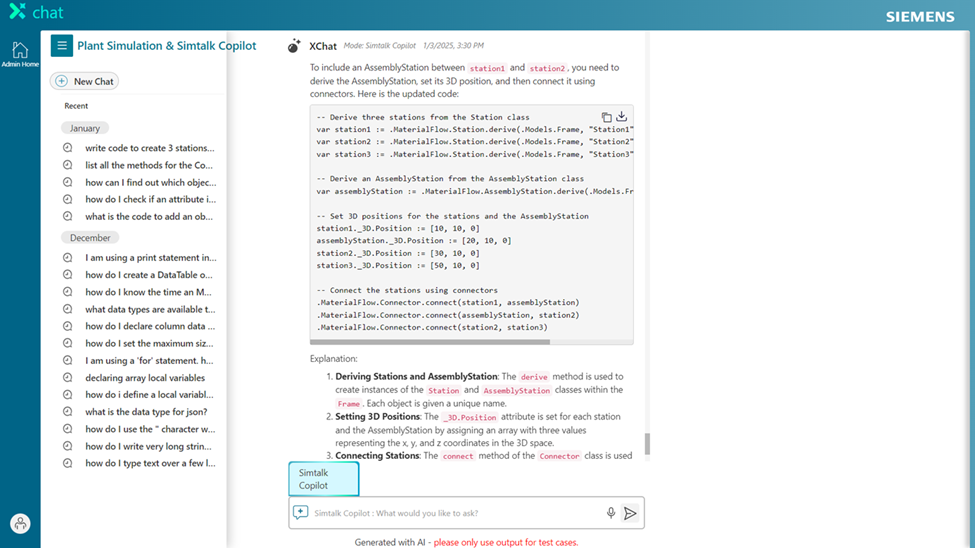The height and width of the screenshot is (548, 975).
Task: Send the message with arrow icon
Action: point(630,513)
